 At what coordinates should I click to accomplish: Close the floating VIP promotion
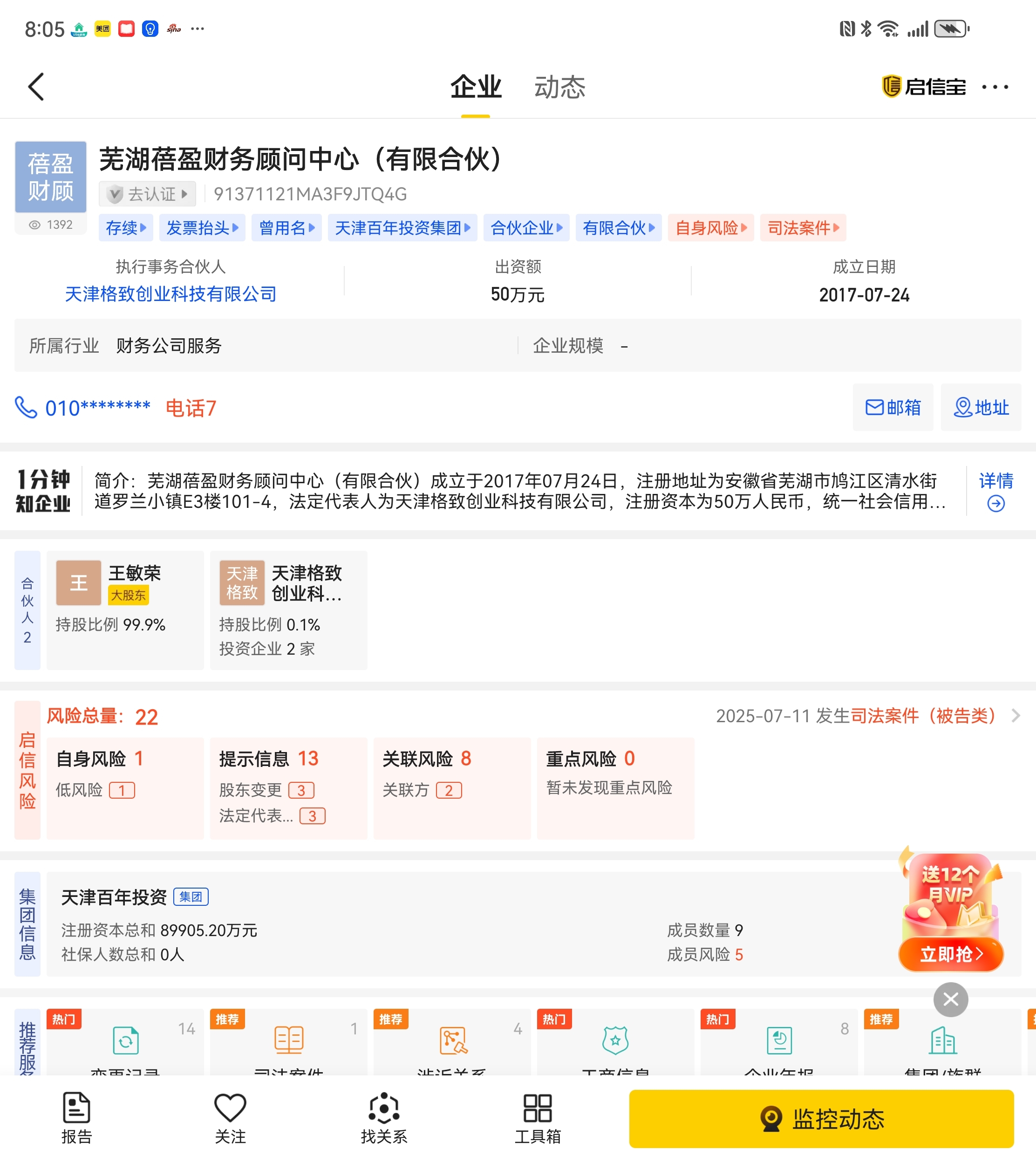951,999
